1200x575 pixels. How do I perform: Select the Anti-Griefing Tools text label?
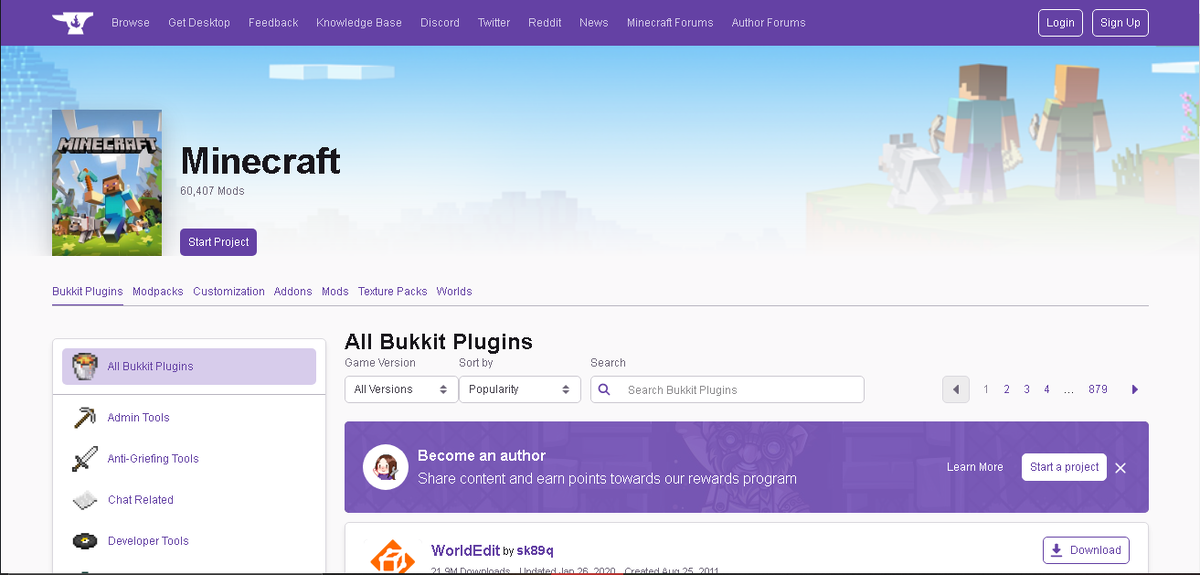pos(153,458)
